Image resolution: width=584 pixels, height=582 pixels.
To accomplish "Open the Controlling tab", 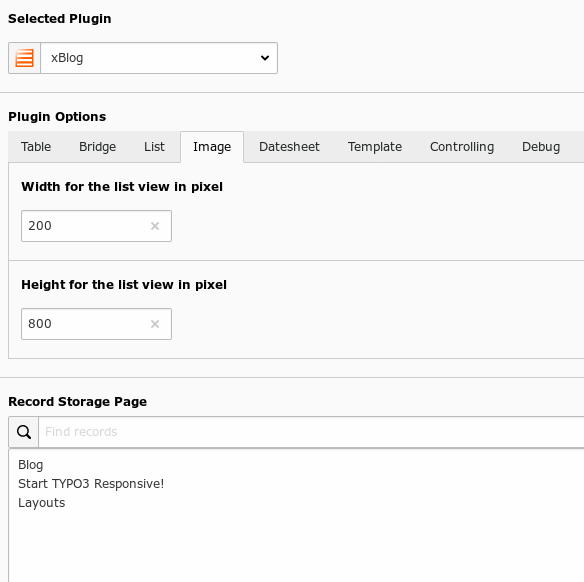I will click(462, 147).
